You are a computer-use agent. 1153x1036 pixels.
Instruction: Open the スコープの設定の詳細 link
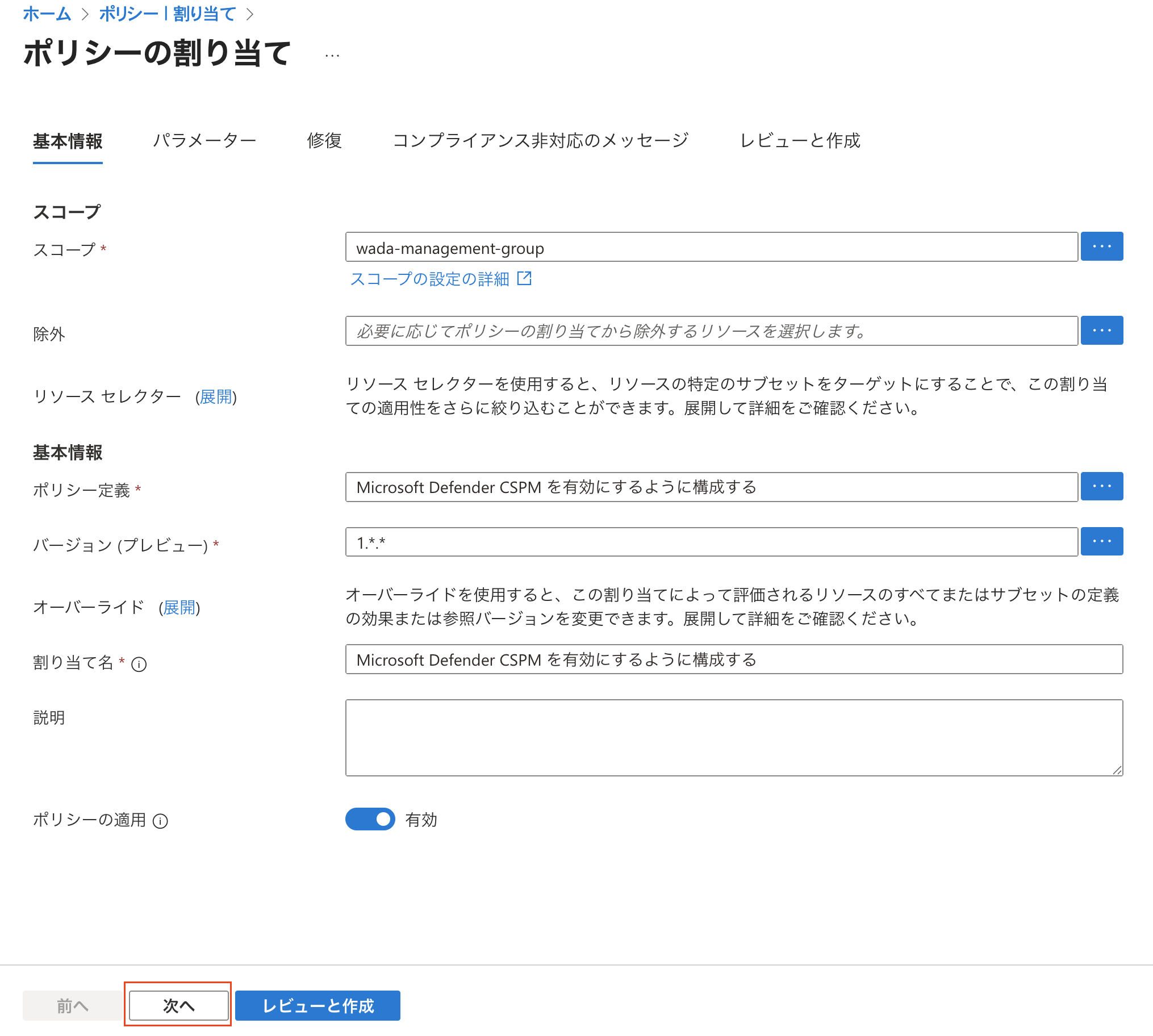[x=429, y=279]
